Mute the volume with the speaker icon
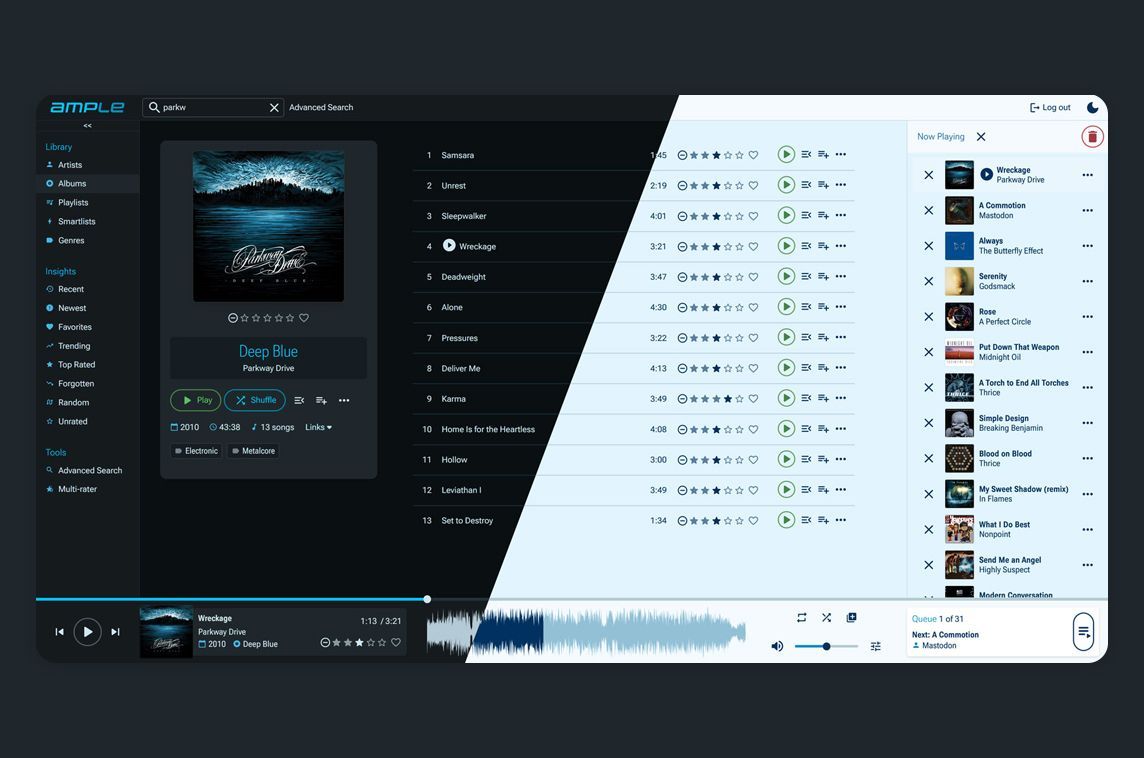 pos(778,646)
